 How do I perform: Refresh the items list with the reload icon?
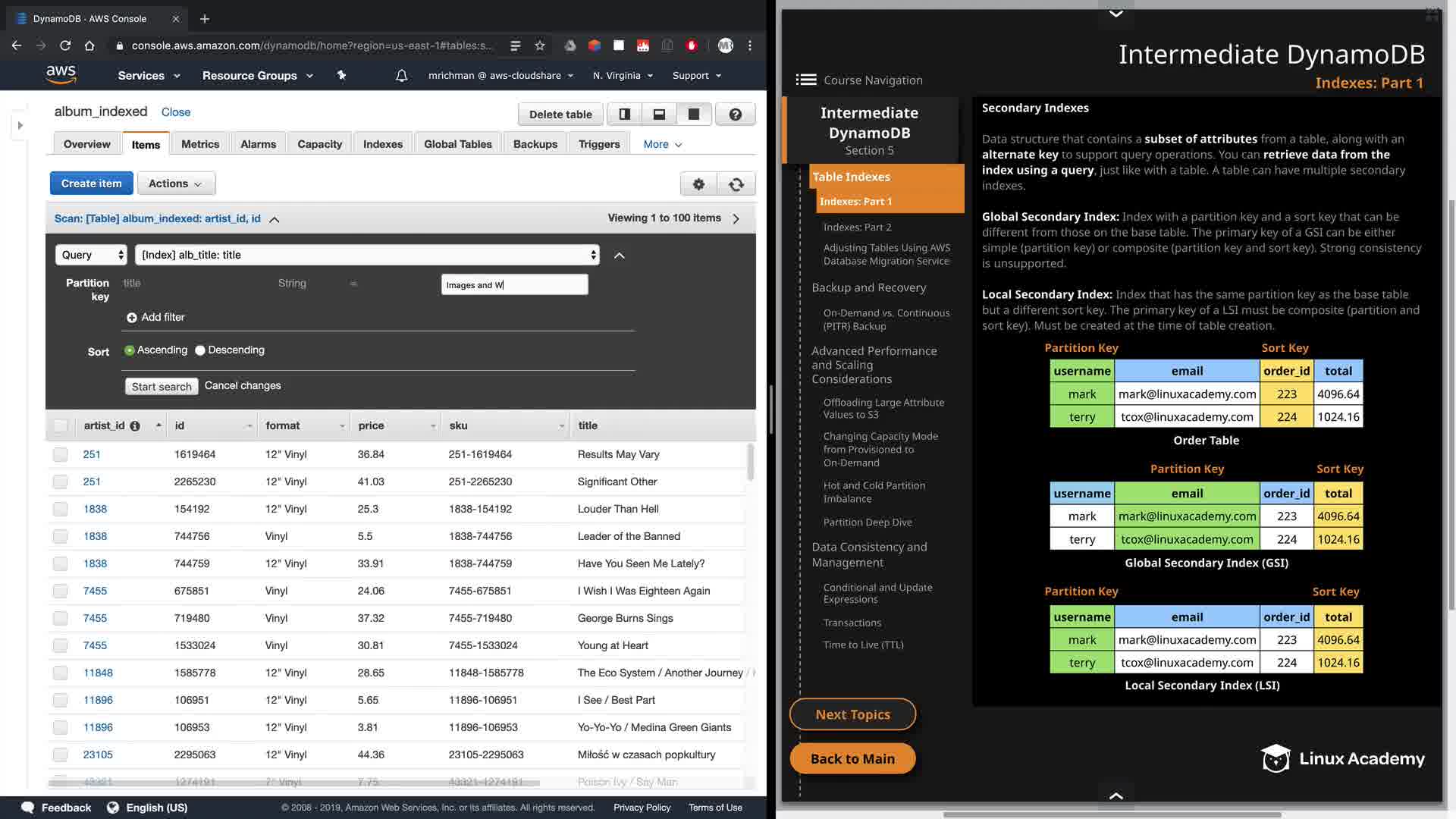736,184
